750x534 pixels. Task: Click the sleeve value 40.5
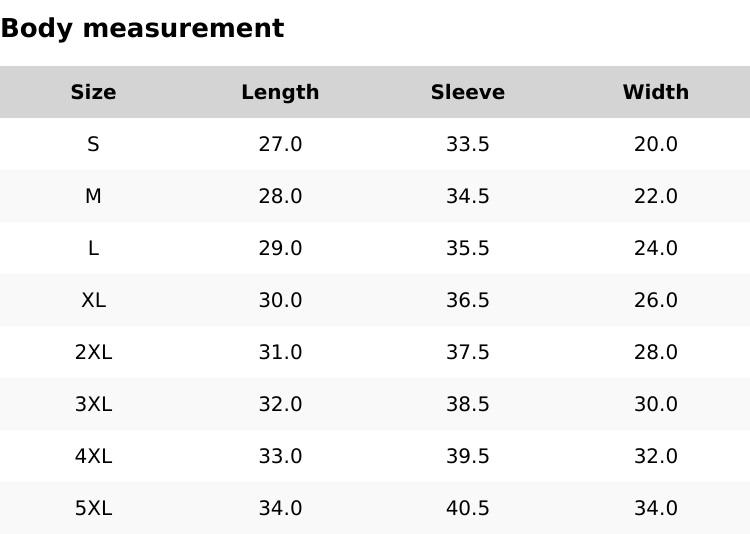pyautogui.click(x=467, y=509)
